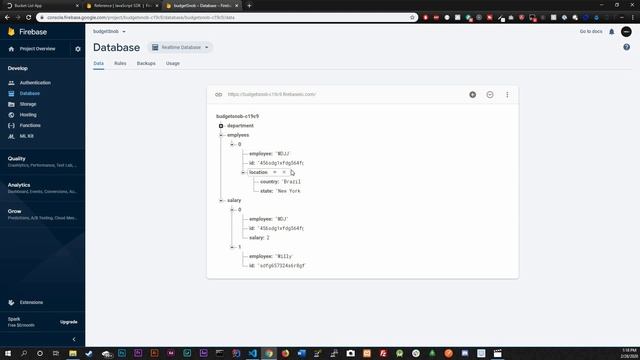Collapse emplyees child 0 node
The image size is (640, 360).
point(232,144)
